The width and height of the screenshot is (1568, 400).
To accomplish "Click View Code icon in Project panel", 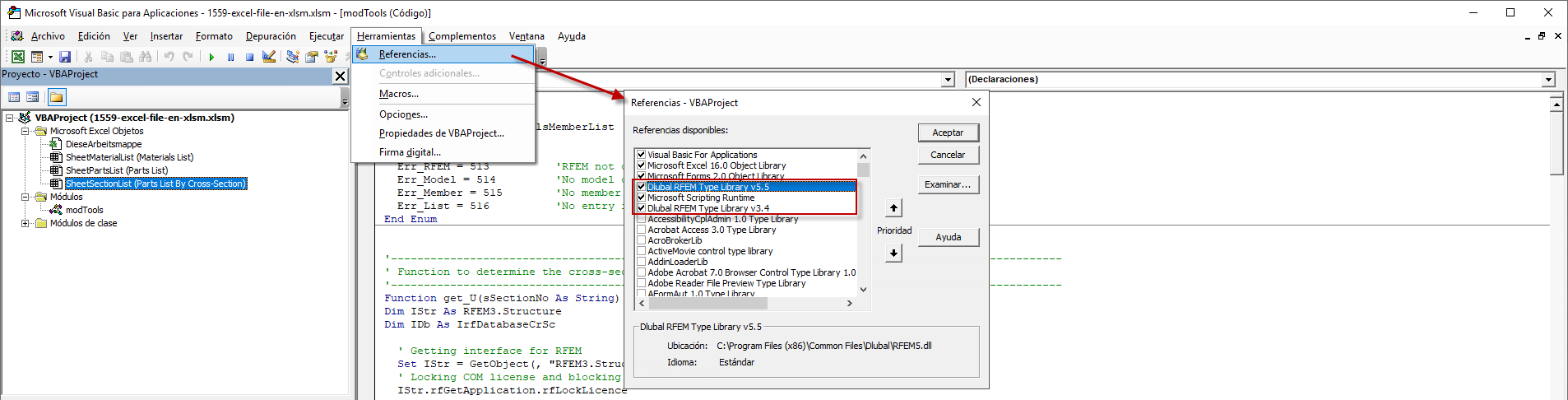I will pyautogui.click(x=14, y=97).
